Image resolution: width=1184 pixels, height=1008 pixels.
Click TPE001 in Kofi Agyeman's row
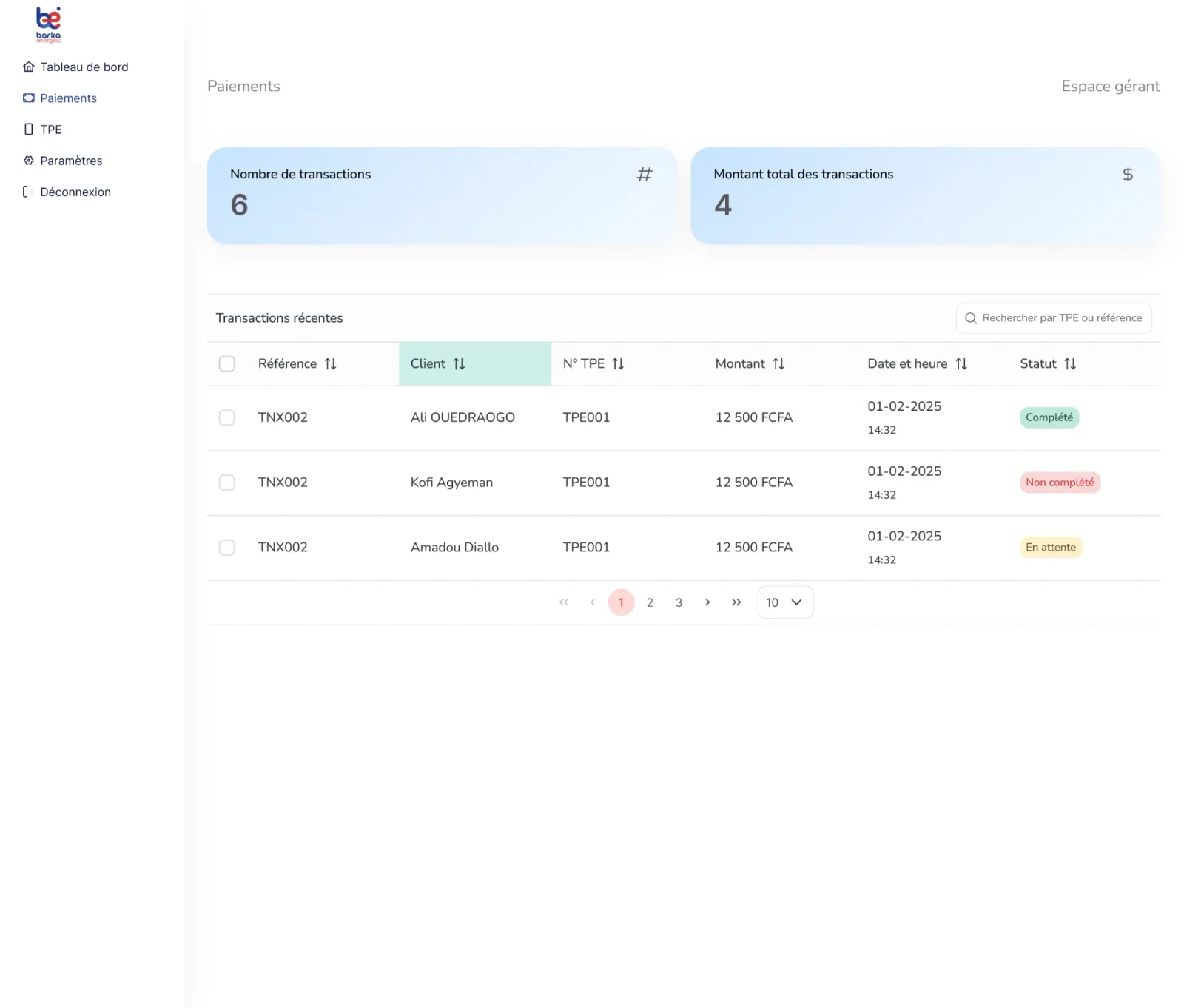pyautogui.click(x=586, y=483)
